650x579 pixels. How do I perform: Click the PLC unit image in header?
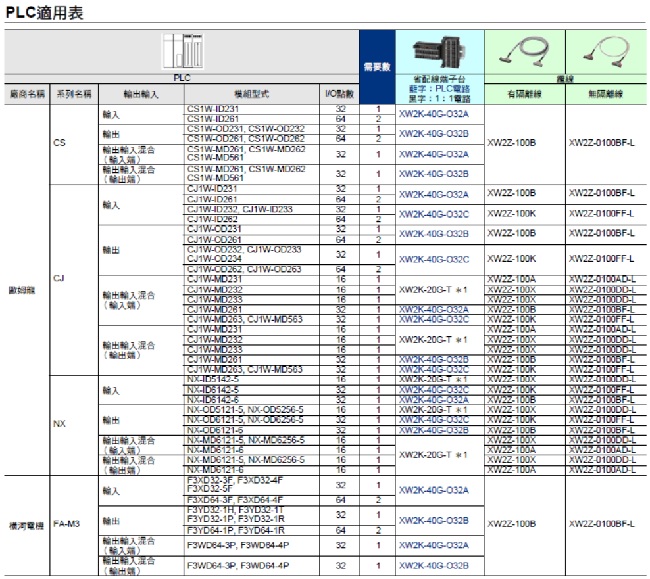point(183,51)
